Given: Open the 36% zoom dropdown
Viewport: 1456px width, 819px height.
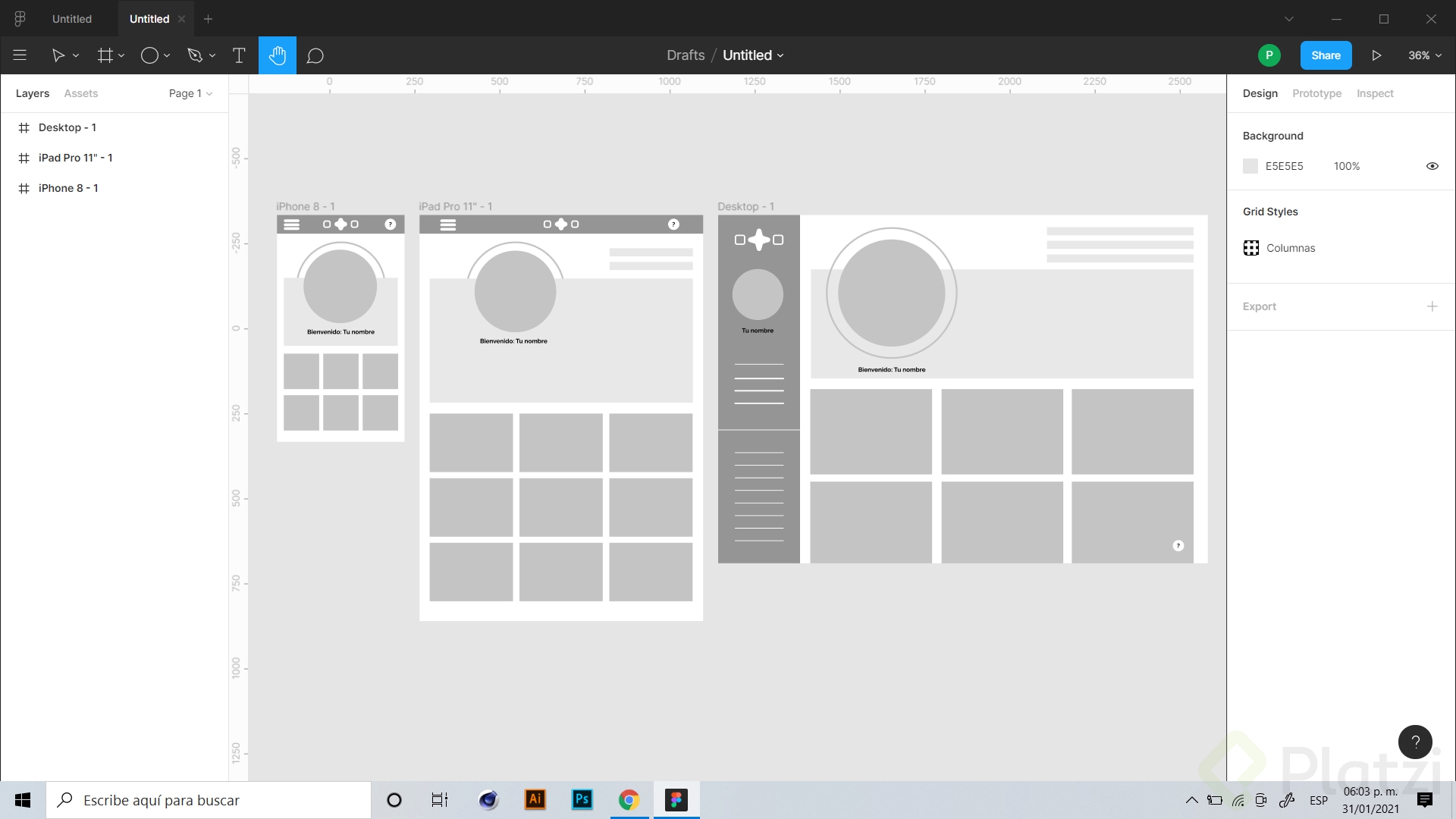Looking at the screenshot, I should click(x=1424, y=55).
